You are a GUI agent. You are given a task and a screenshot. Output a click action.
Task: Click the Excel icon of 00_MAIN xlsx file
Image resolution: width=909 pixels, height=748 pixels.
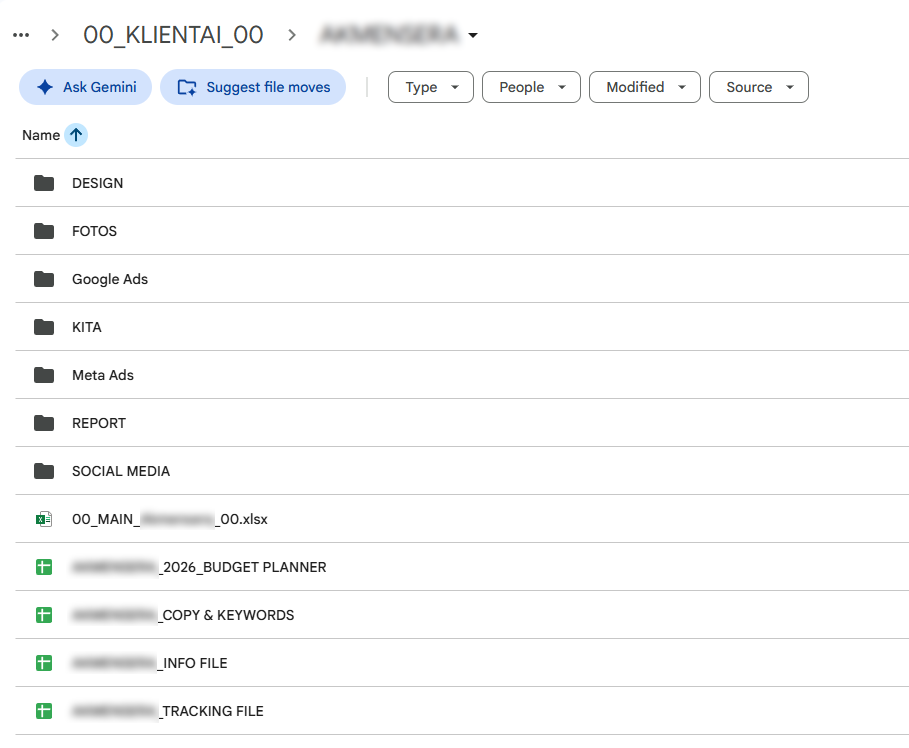[x=44, y=519]
